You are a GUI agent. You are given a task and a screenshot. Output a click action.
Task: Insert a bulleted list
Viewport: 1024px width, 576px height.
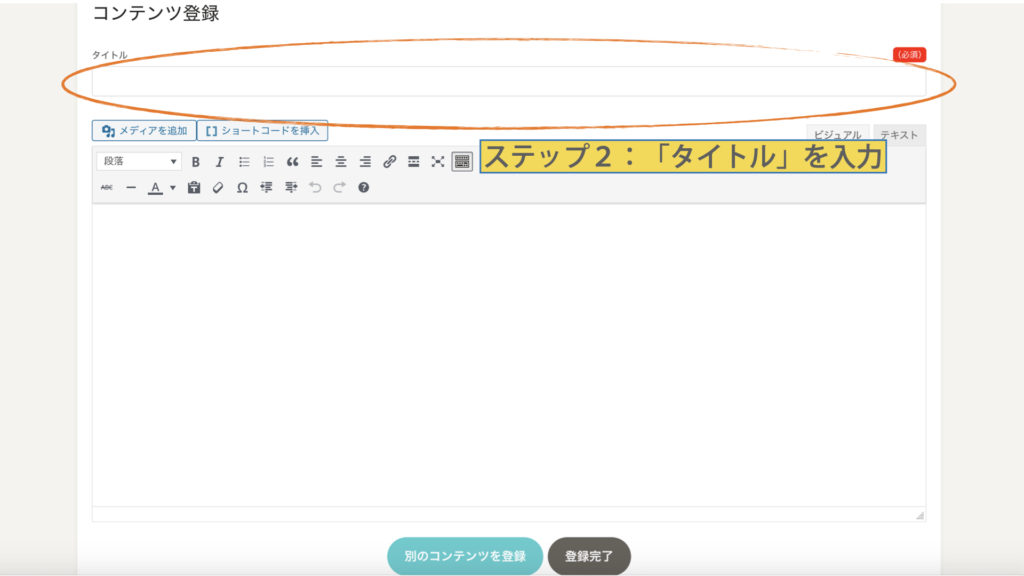tap(244, 162)
